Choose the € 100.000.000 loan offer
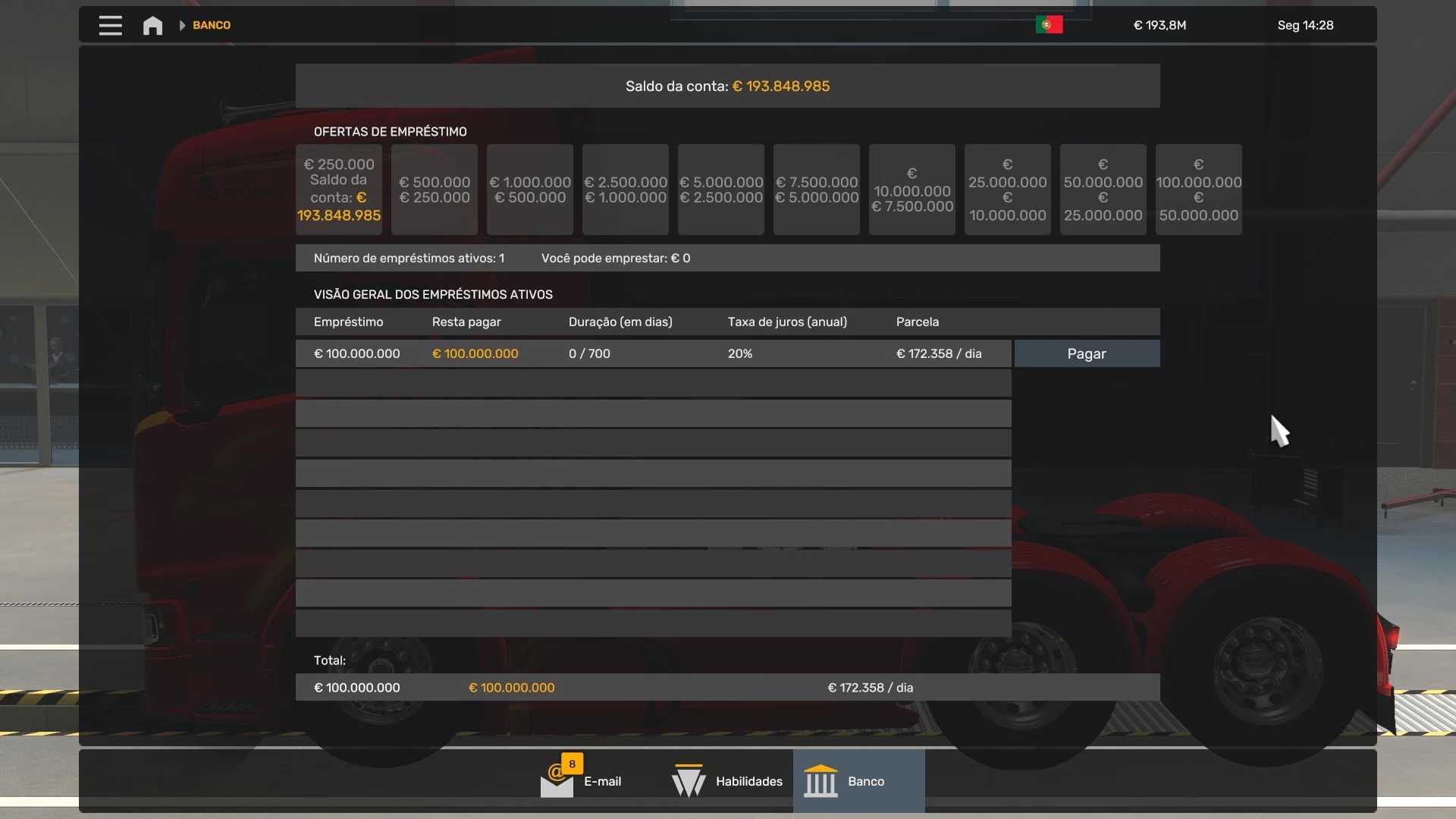 coord(1198,190)
